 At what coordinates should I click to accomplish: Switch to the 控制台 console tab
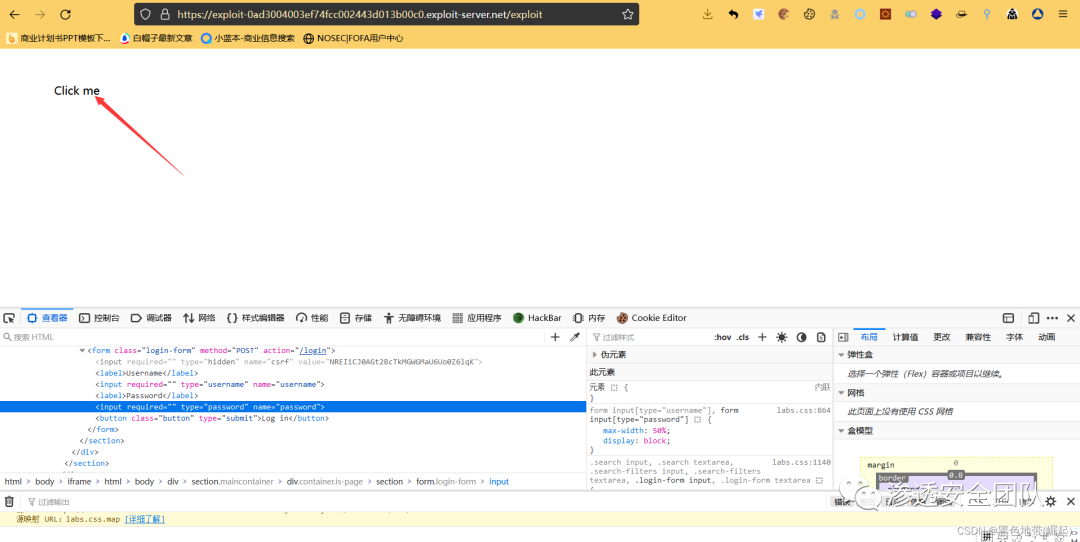99,318
